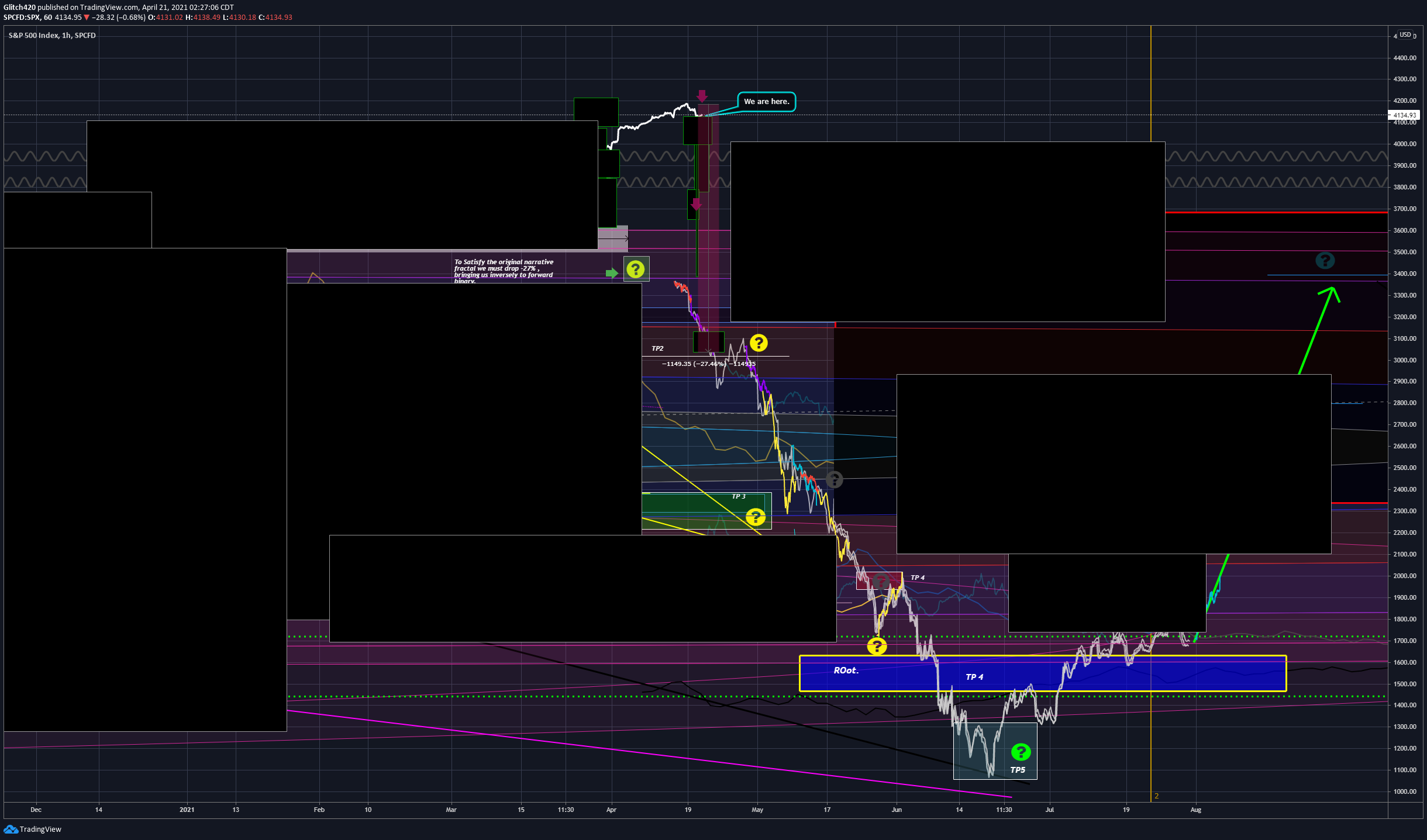Click the 'May' date label
1427x840 pixels.
[x=757, y=810]
